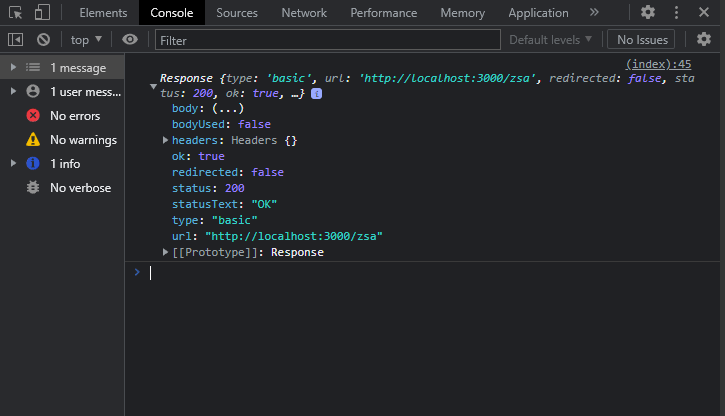Select the No verbose bug icon
Viewport: 725px width, 416px height.
click(x=33, y=187)
